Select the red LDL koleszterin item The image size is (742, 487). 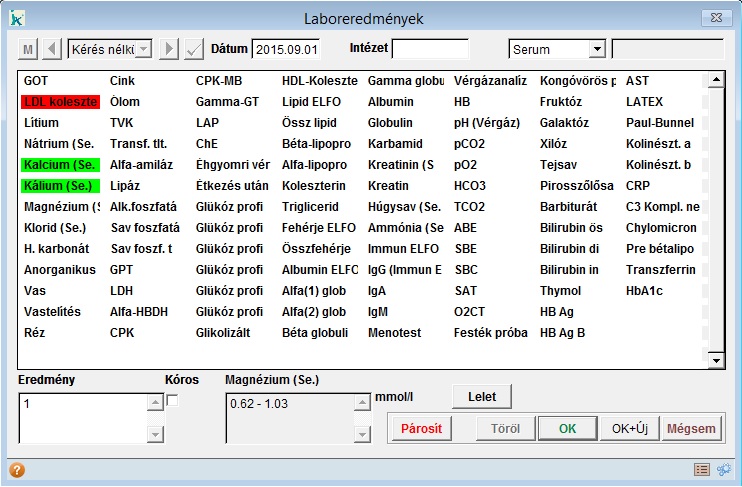(61, 102)
